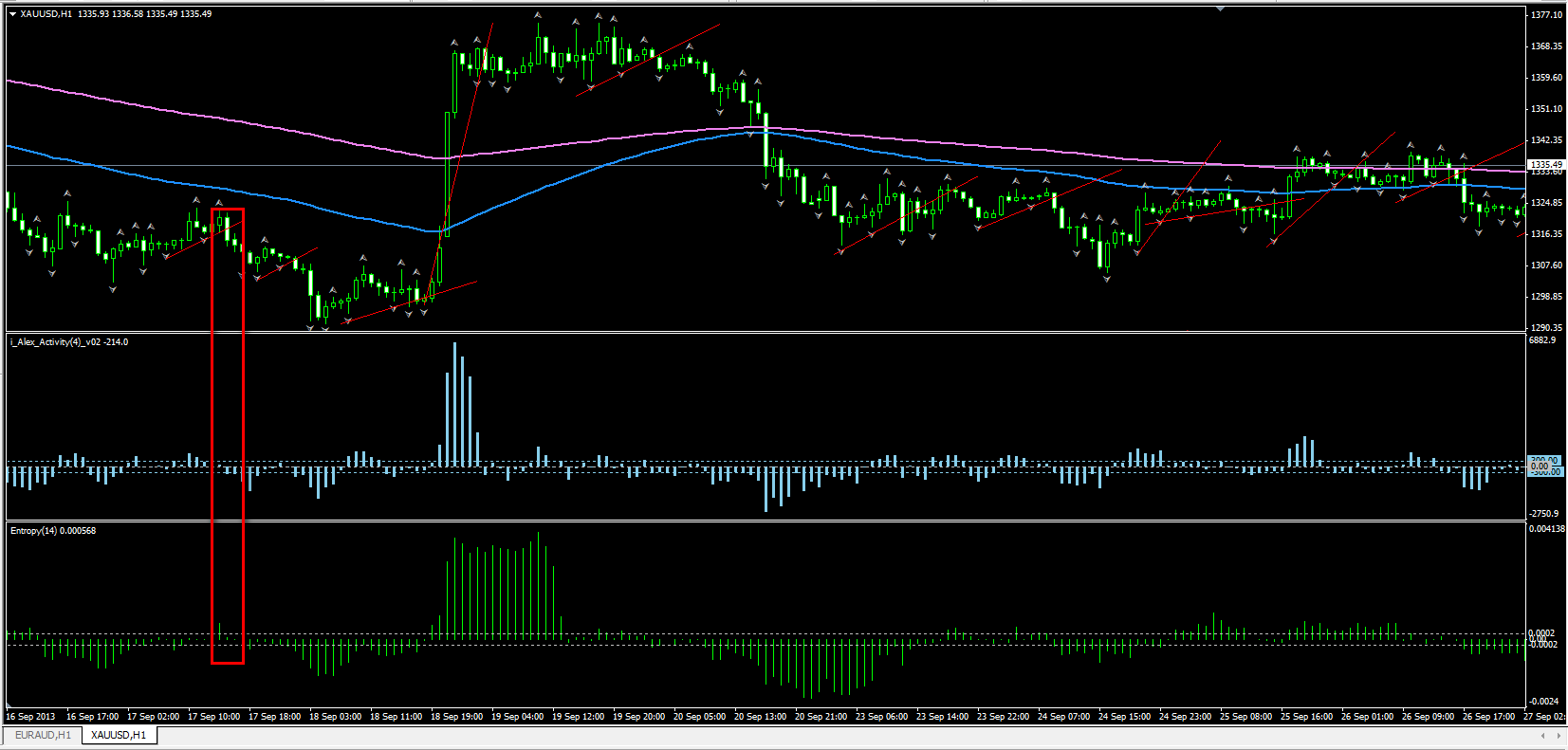Viewport: 1568px width, 750px height.
Task: Click the 1368.35 price scale label
Action: 1546,46
